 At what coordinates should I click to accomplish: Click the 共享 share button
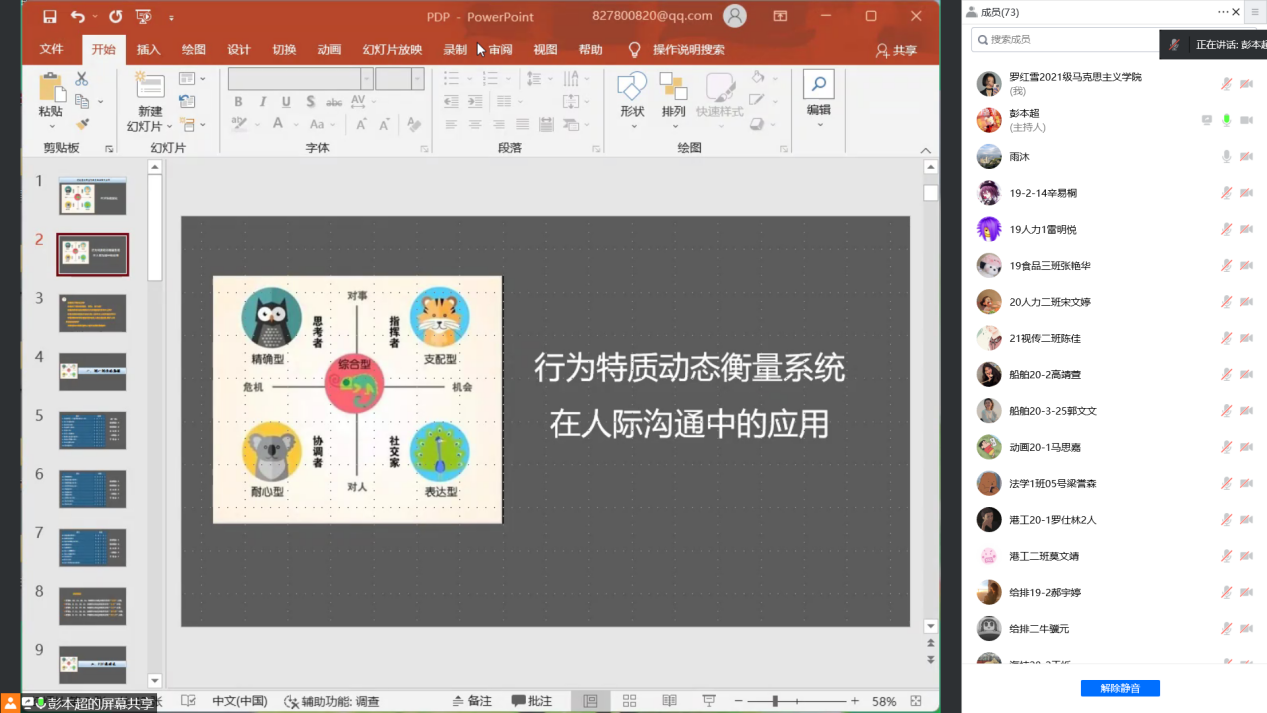pyautogui.click(x=896, y=50)
